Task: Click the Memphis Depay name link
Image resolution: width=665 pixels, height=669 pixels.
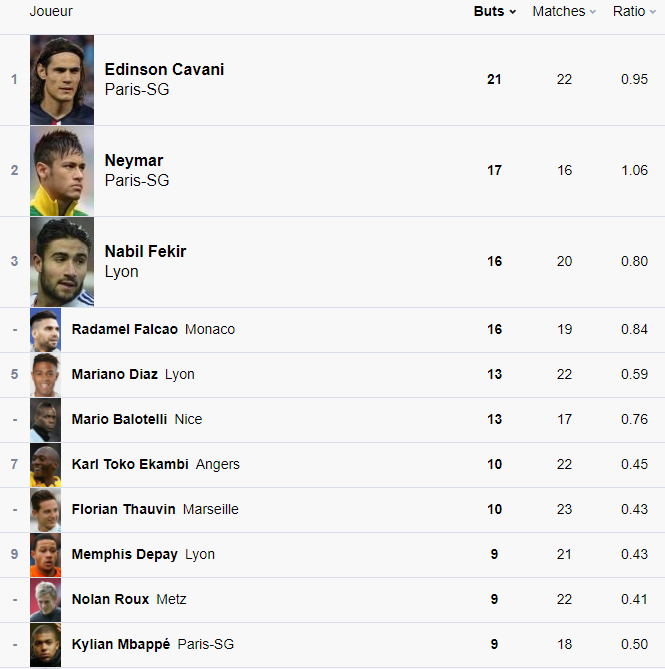Action: click(125, 555)
